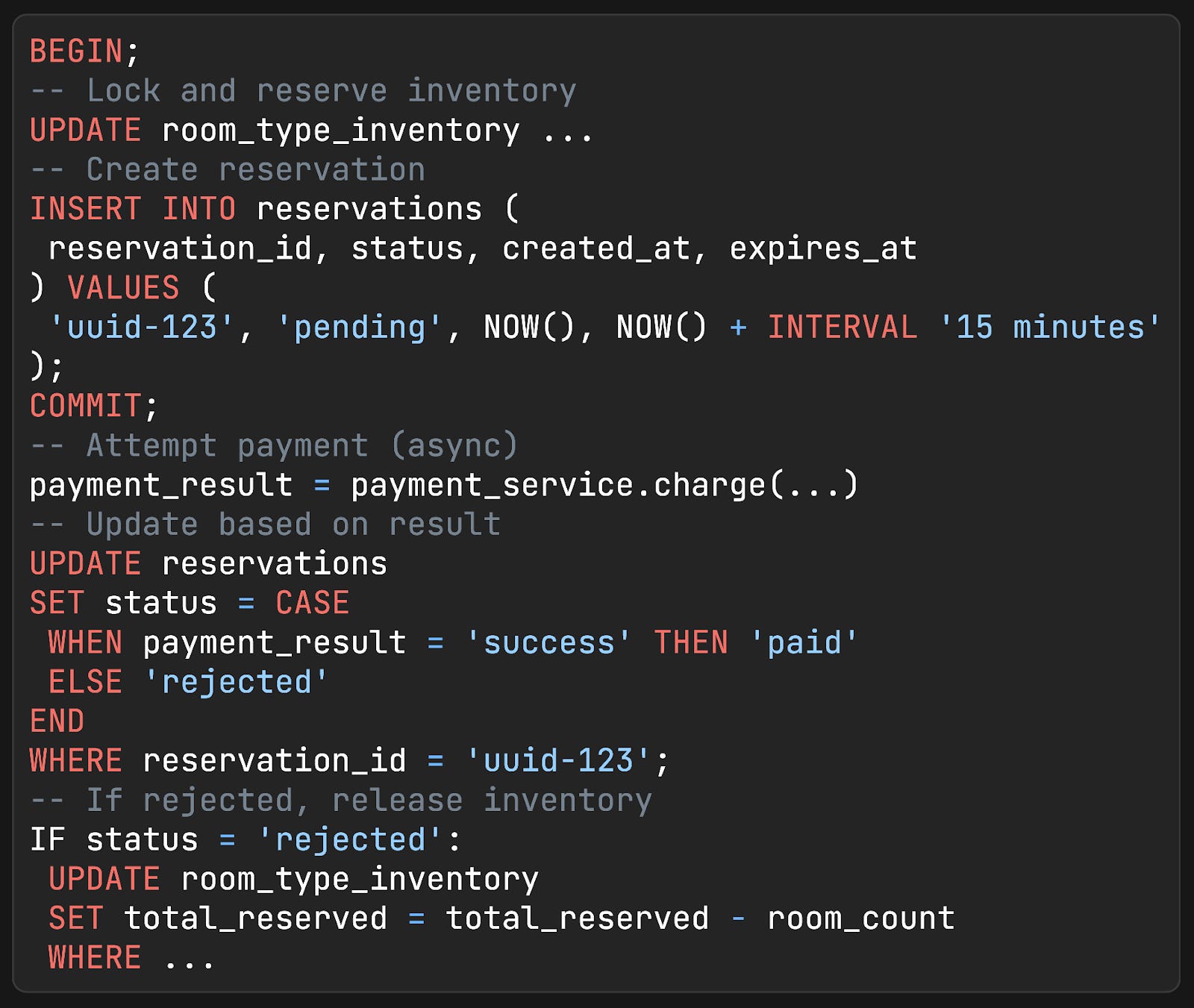Click the closing ');' line
This screenshot has height=1008, width=1194.
click(46, 367)
